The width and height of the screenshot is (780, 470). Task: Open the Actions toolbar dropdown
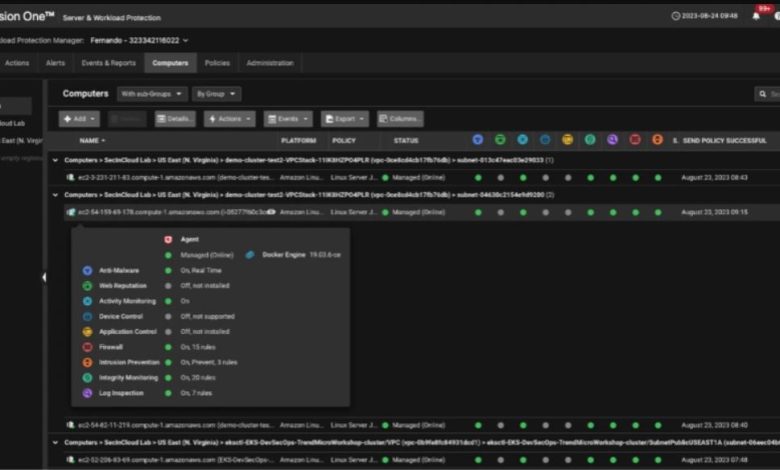[229, 119]
